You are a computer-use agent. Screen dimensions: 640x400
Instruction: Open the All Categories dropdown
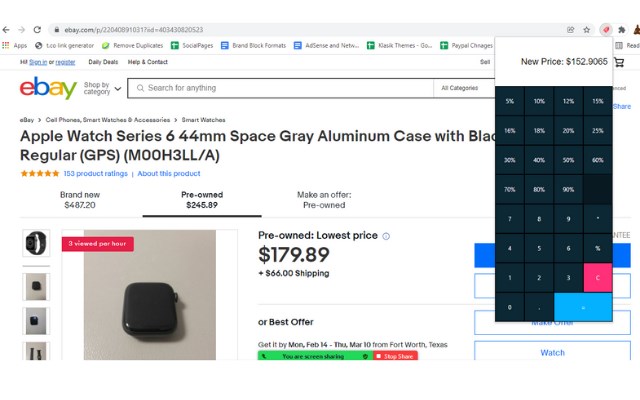click(465, 88)
